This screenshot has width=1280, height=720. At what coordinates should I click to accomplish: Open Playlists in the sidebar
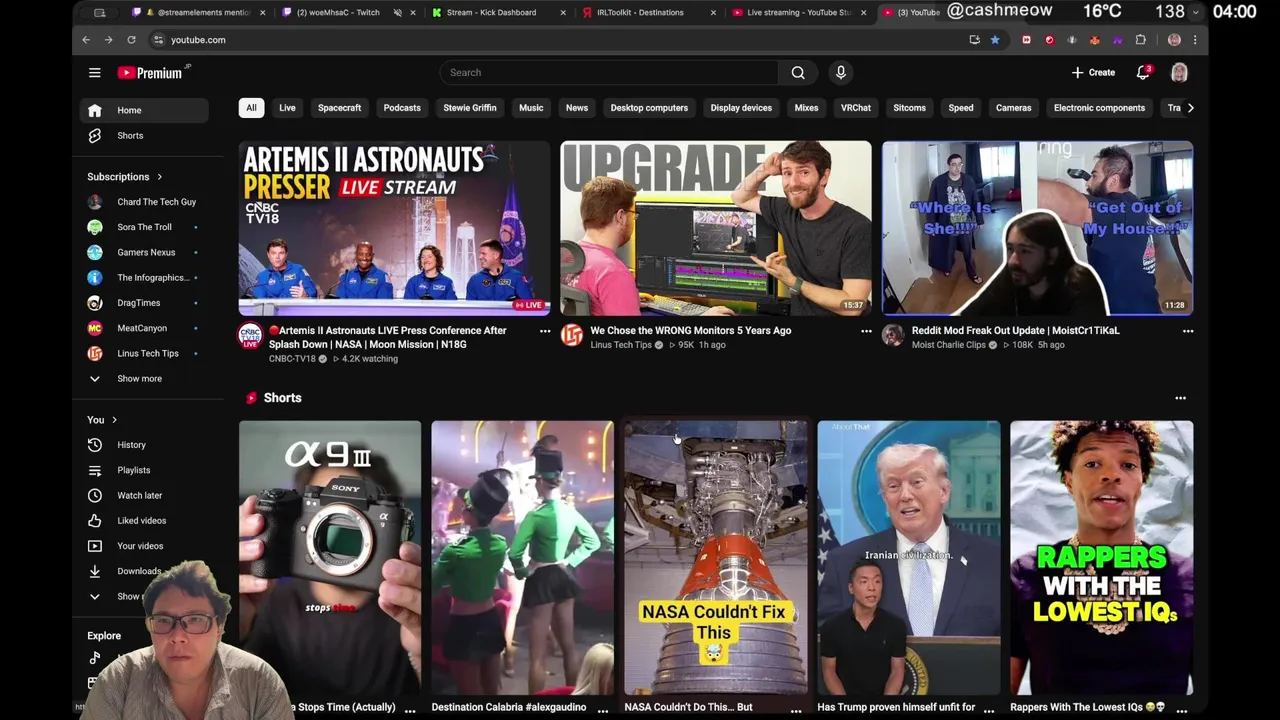pyautogui.click(x=144, y=470)
